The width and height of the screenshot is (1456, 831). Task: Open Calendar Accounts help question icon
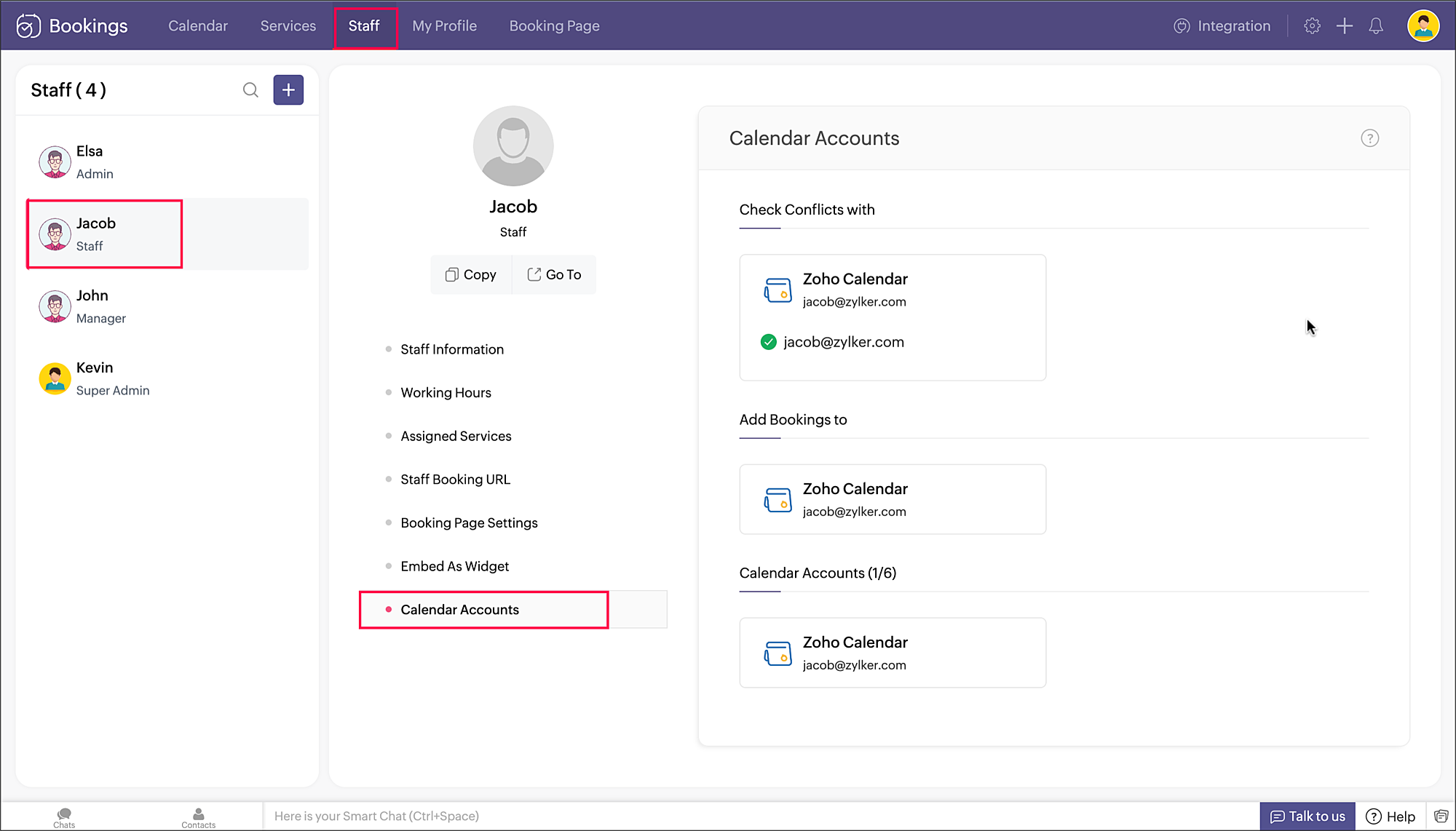pyautogui.click(x=1369, y=138)
